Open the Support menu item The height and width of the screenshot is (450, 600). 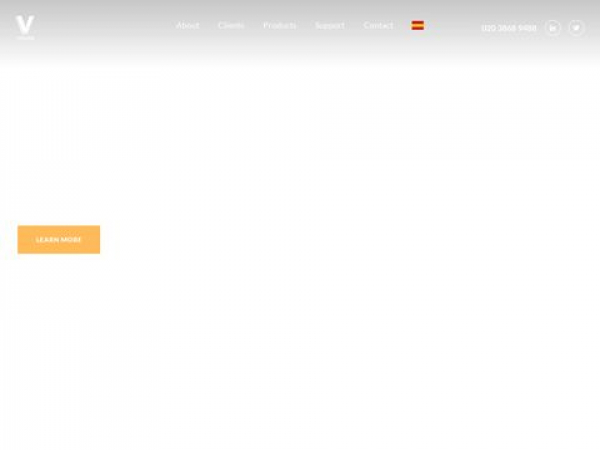point(329,26)
